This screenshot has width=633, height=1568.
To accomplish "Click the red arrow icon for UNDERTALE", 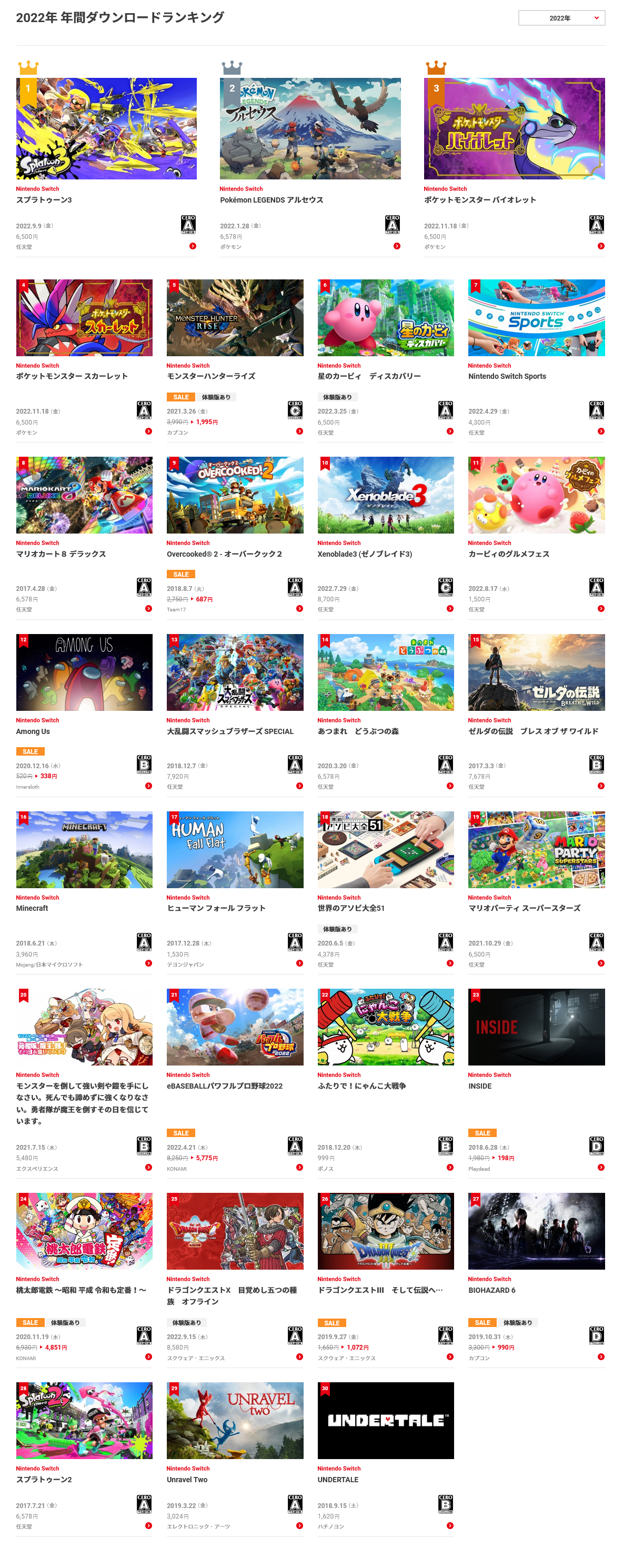I will click(x=450, y=1525).
